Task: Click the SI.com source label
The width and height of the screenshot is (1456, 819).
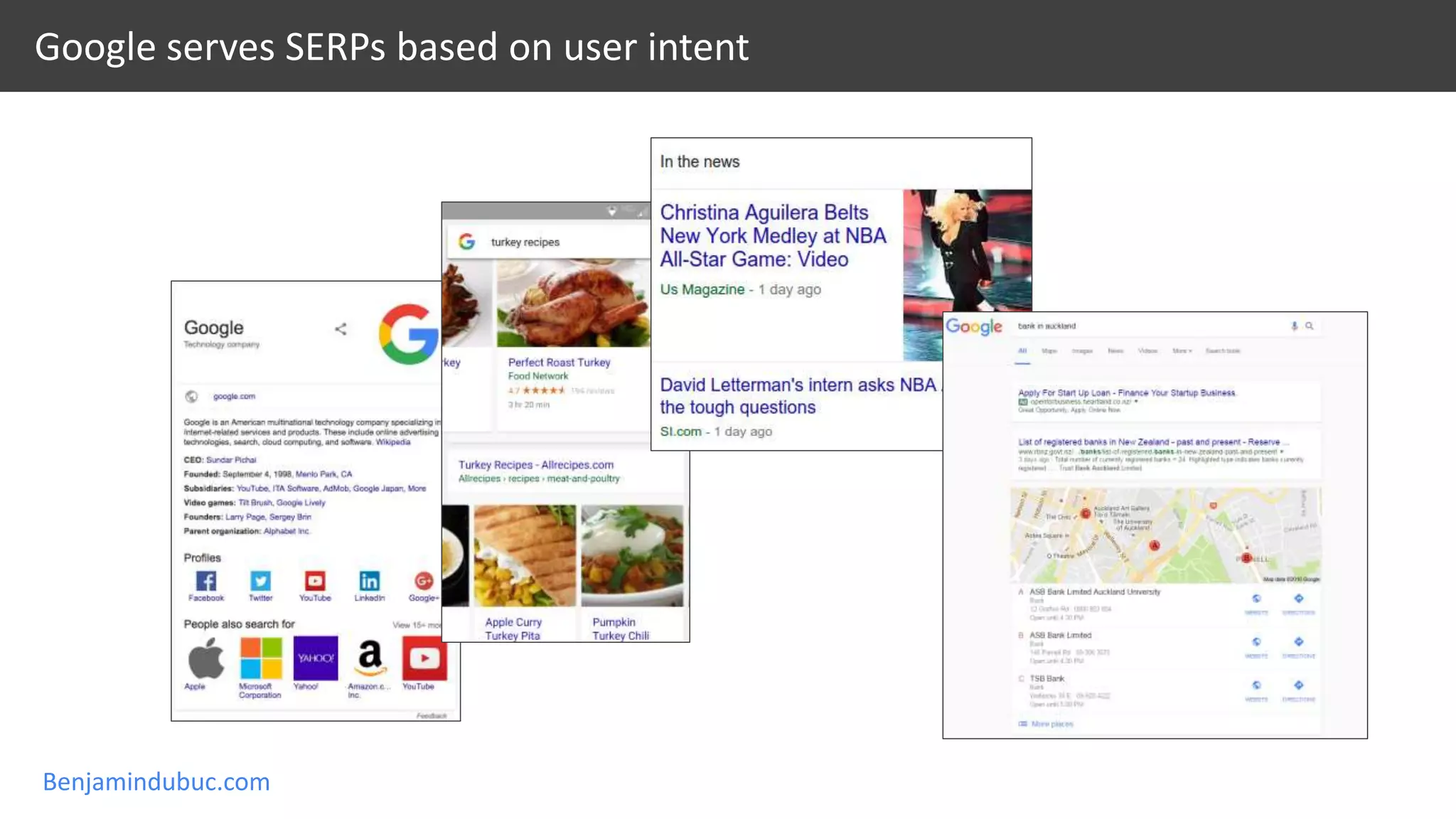Action: pos(680,432)
